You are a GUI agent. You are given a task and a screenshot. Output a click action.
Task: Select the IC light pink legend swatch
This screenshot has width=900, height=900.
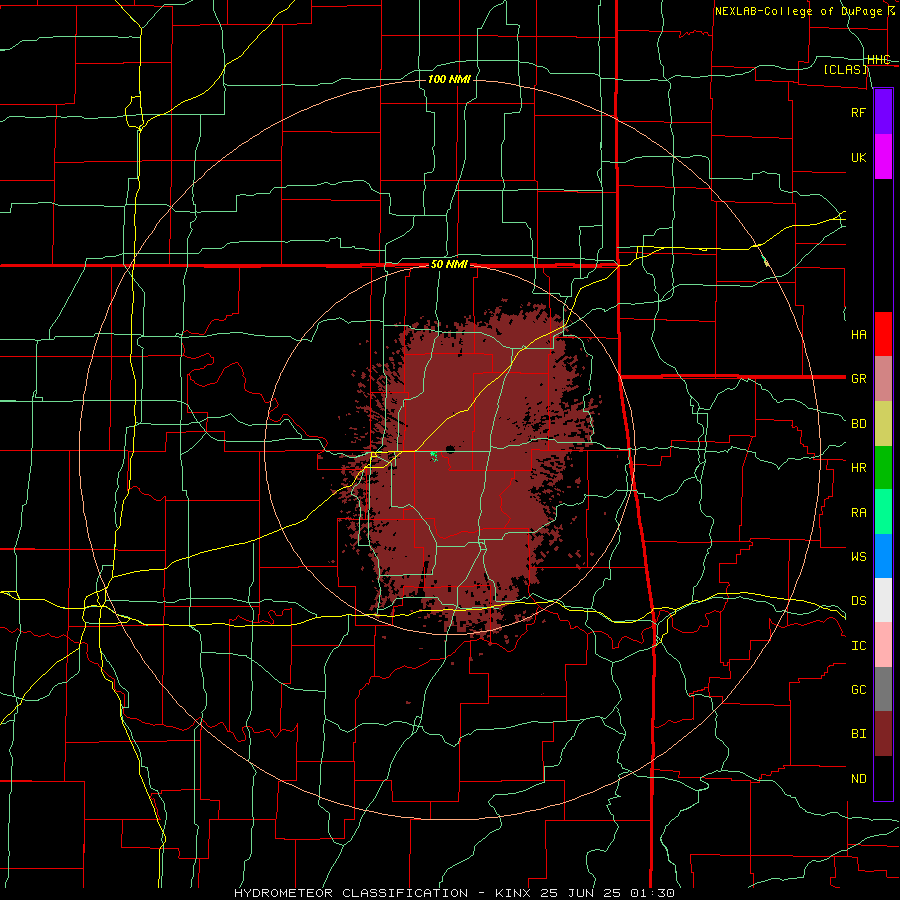[883, 645]
